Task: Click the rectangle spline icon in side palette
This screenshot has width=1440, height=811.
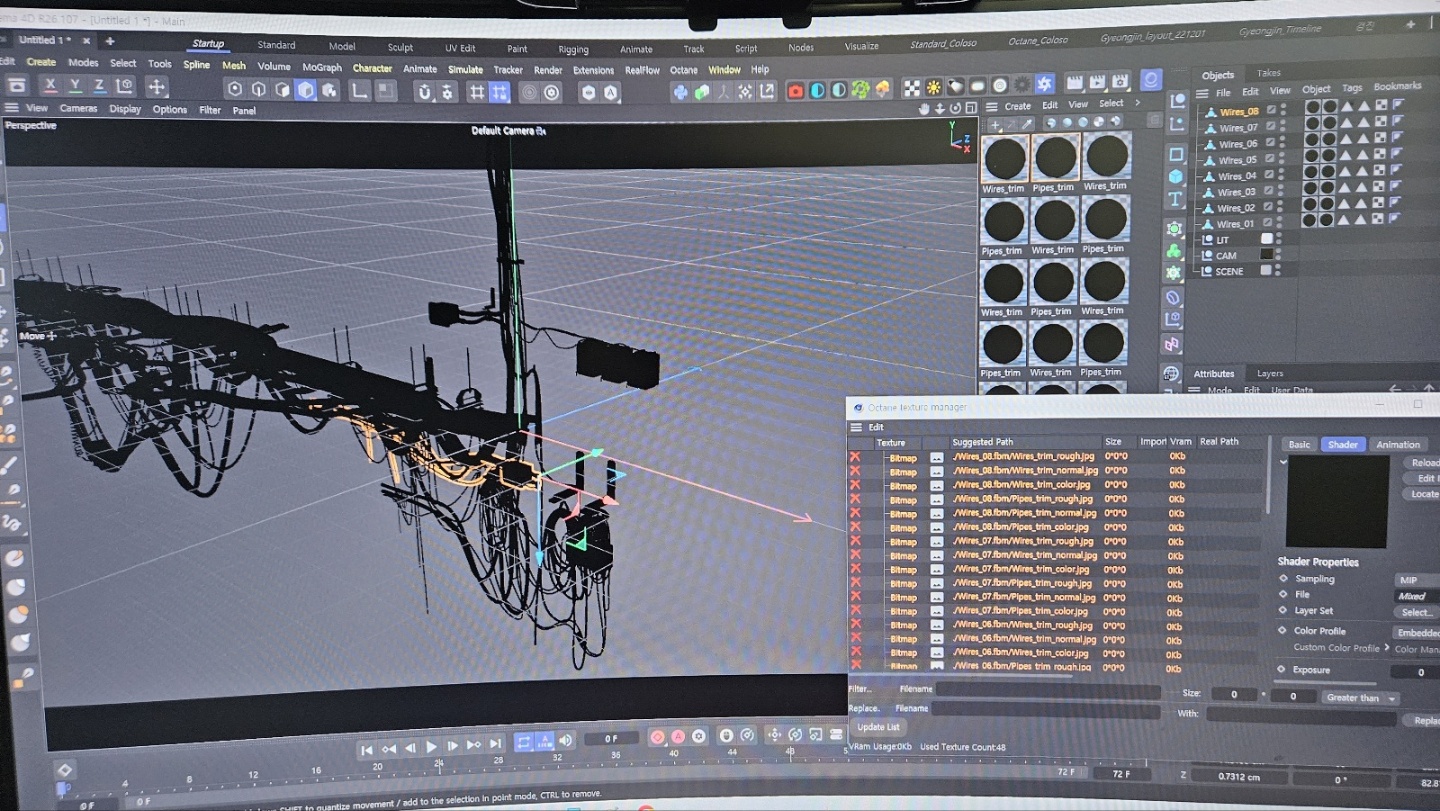Action: [x=1176, y=154]
